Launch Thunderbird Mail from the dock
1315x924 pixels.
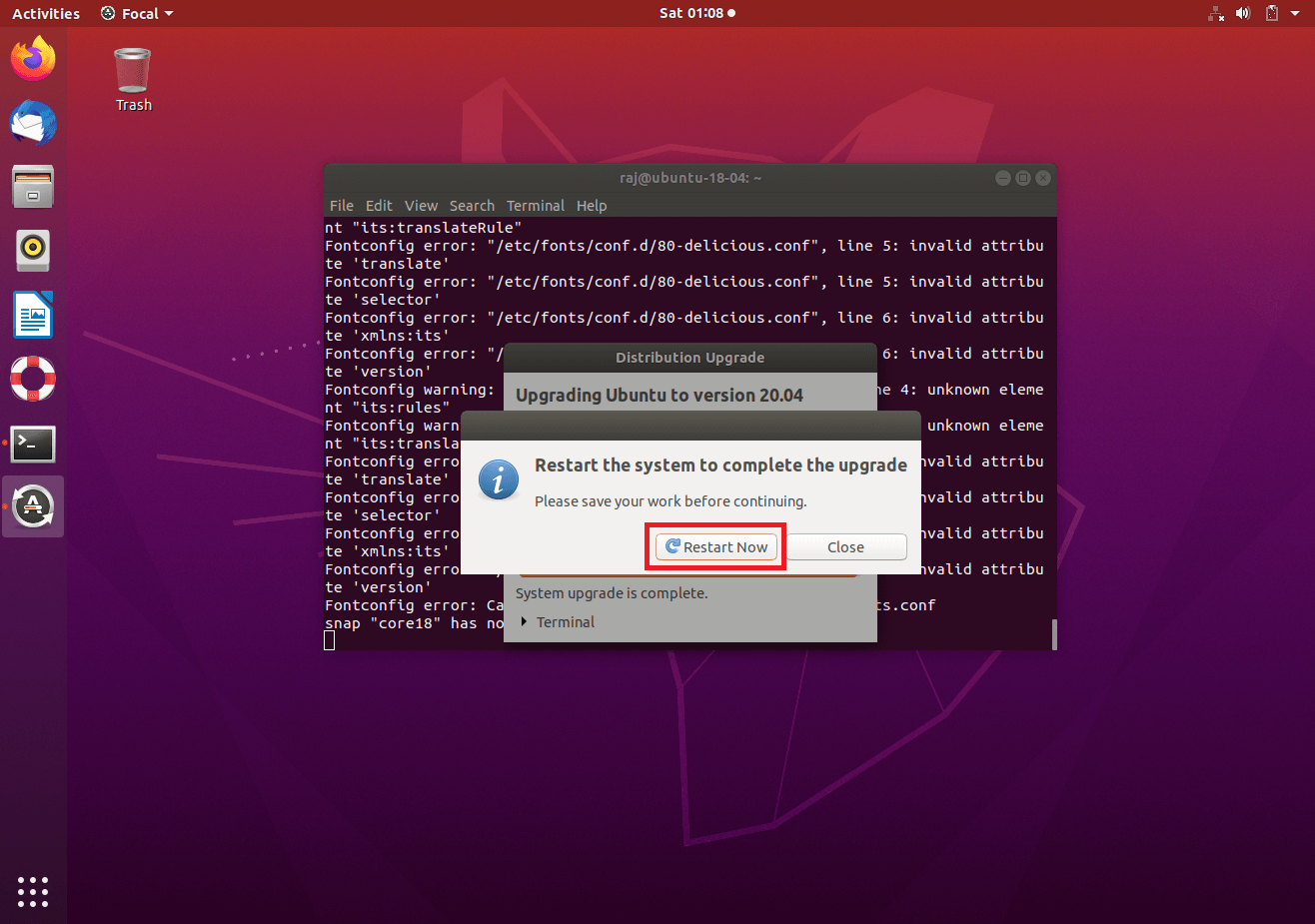click(33, 123)
